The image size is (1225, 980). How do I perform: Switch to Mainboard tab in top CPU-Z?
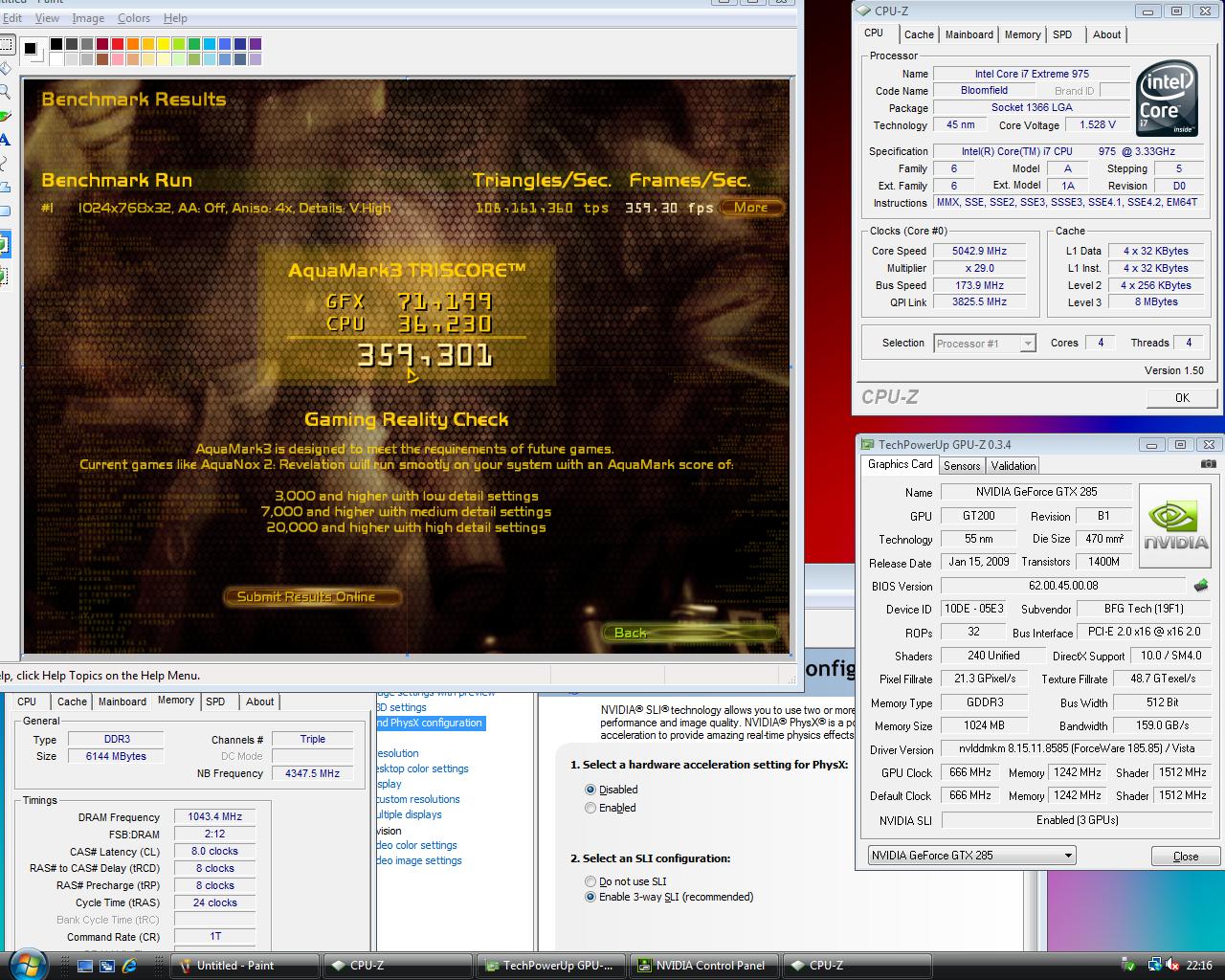coord(969,34)
